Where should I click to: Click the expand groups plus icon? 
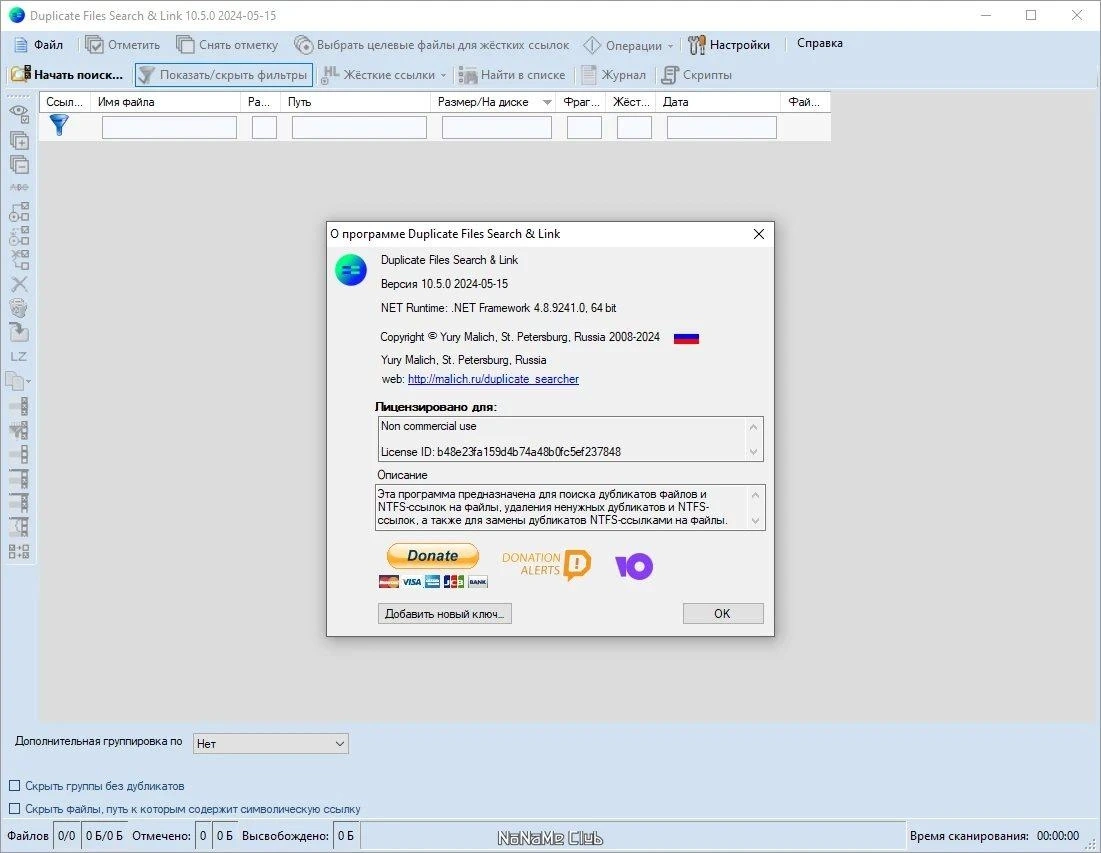click(x=19, y=140)
